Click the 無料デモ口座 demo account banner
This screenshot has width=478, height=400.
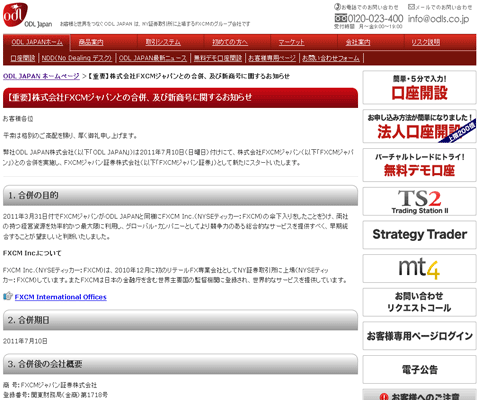[x=419, y=165]
